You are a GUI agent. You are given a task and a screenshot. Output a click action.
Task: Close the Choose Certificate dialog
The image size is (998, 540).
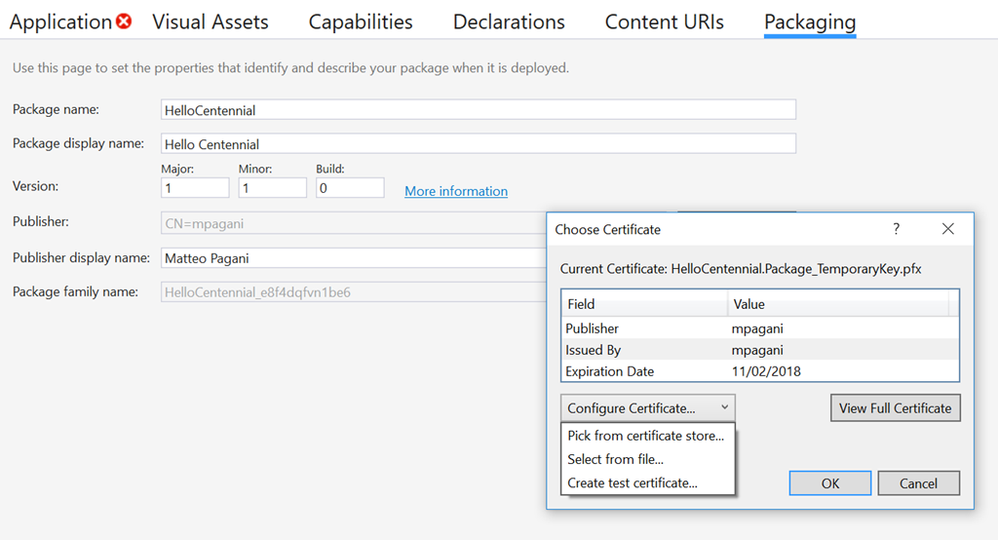(x=948, y=229)
